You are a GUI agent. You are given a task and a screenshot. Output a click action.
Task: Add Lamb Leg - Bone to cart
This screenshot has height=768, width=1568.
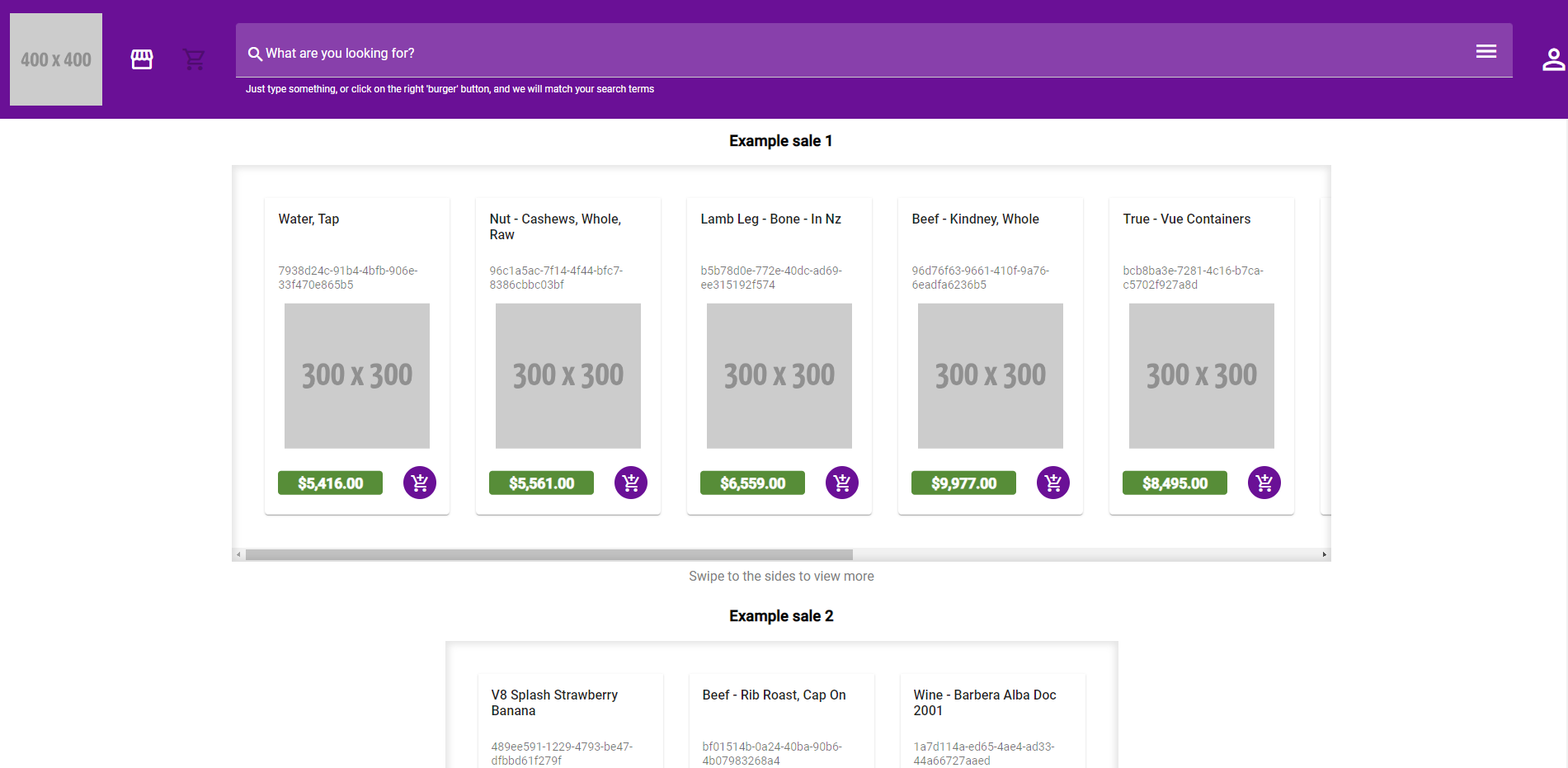pyautogui.click(x=842, y=483)
